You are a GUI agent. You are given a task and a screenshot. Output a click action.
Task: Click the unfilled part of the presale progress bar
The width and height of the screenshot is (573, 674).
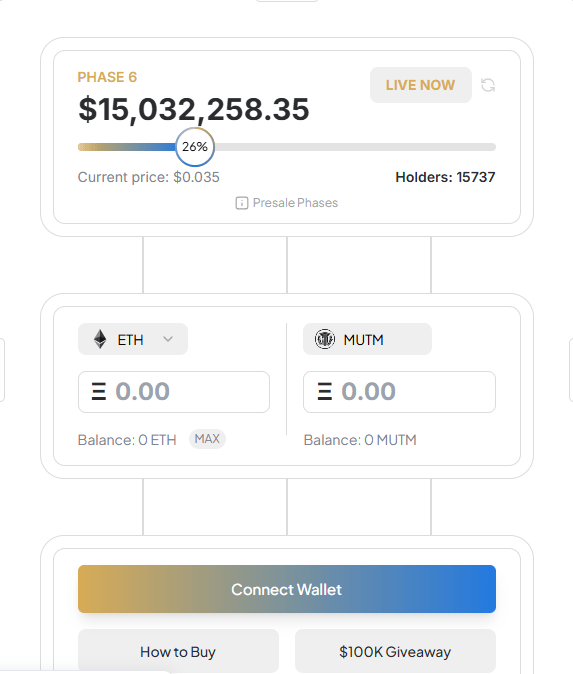[x=355, y=147]
